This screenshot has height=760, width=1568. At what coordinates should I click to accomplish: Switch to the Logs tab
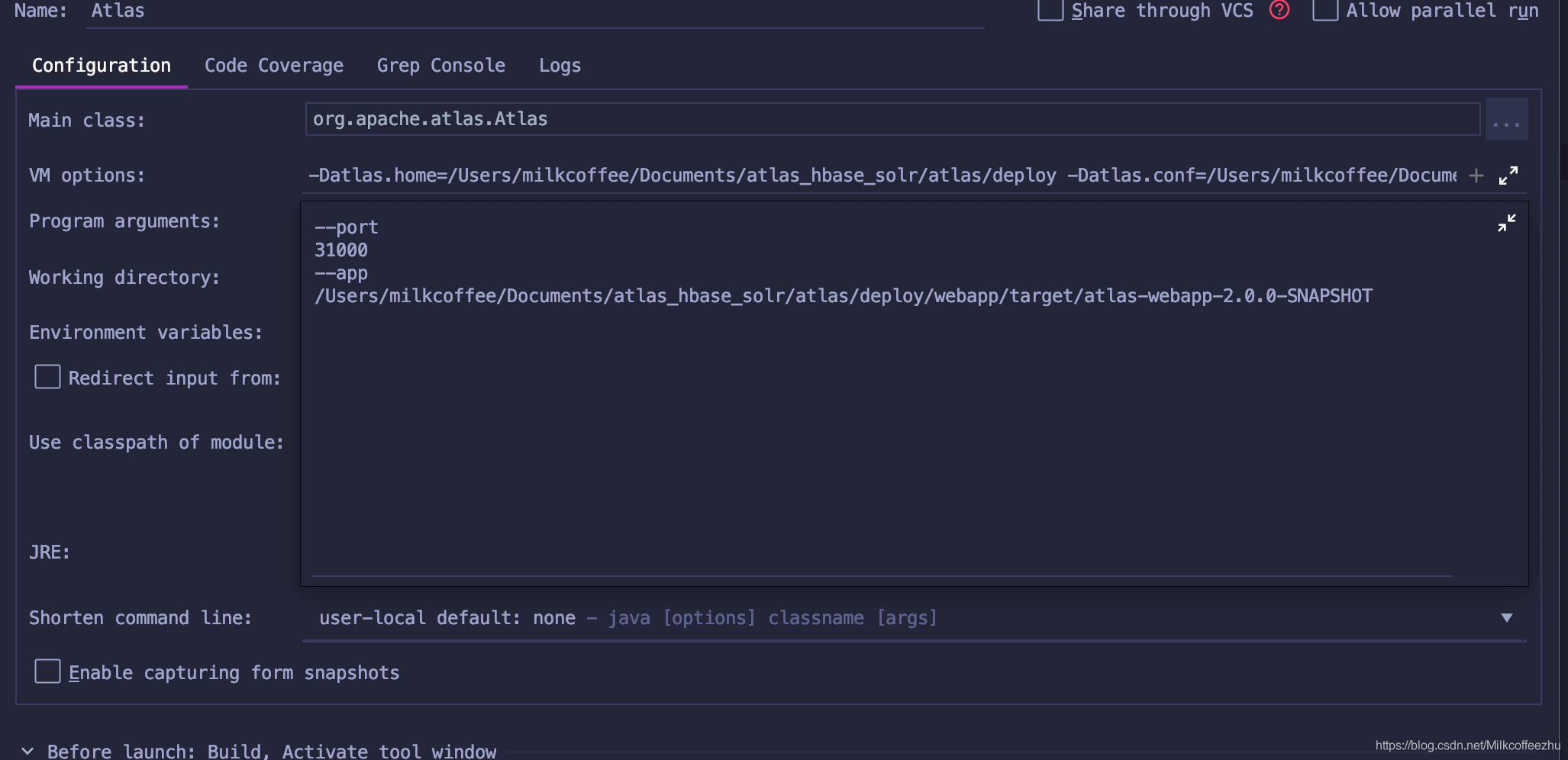(x=560, y=66)
